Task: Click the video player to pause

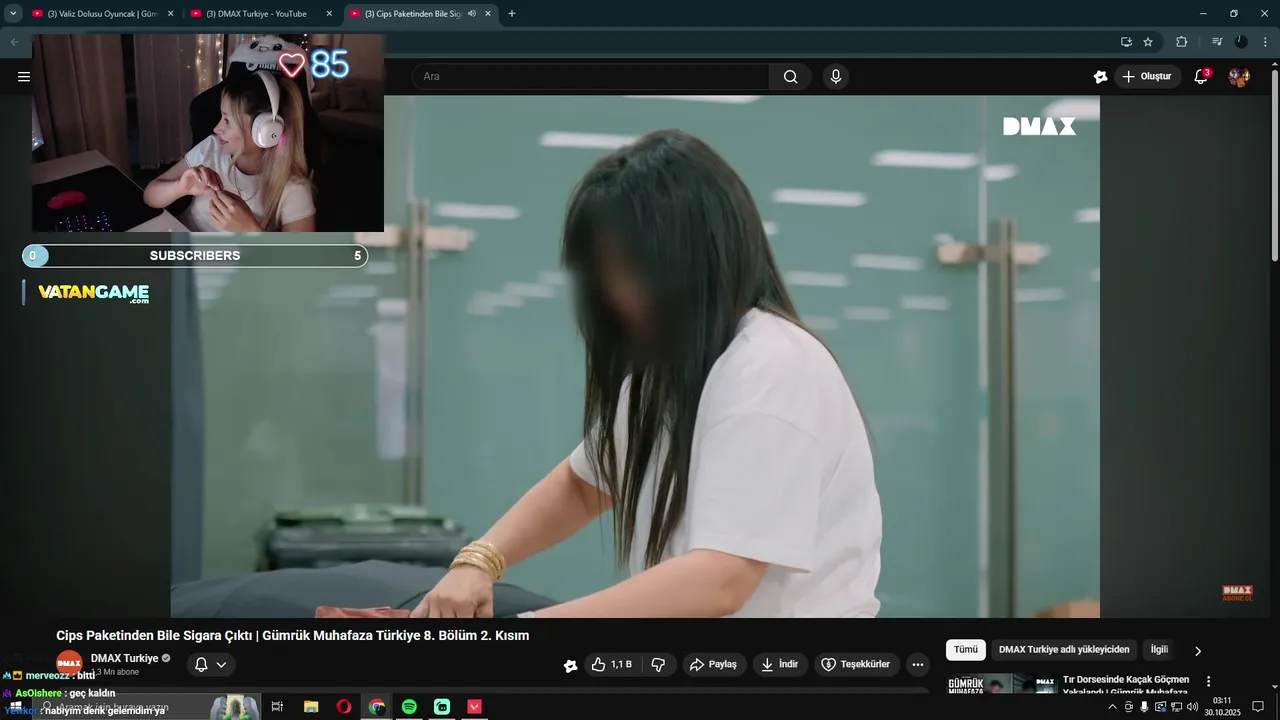Action: (635, 356)
